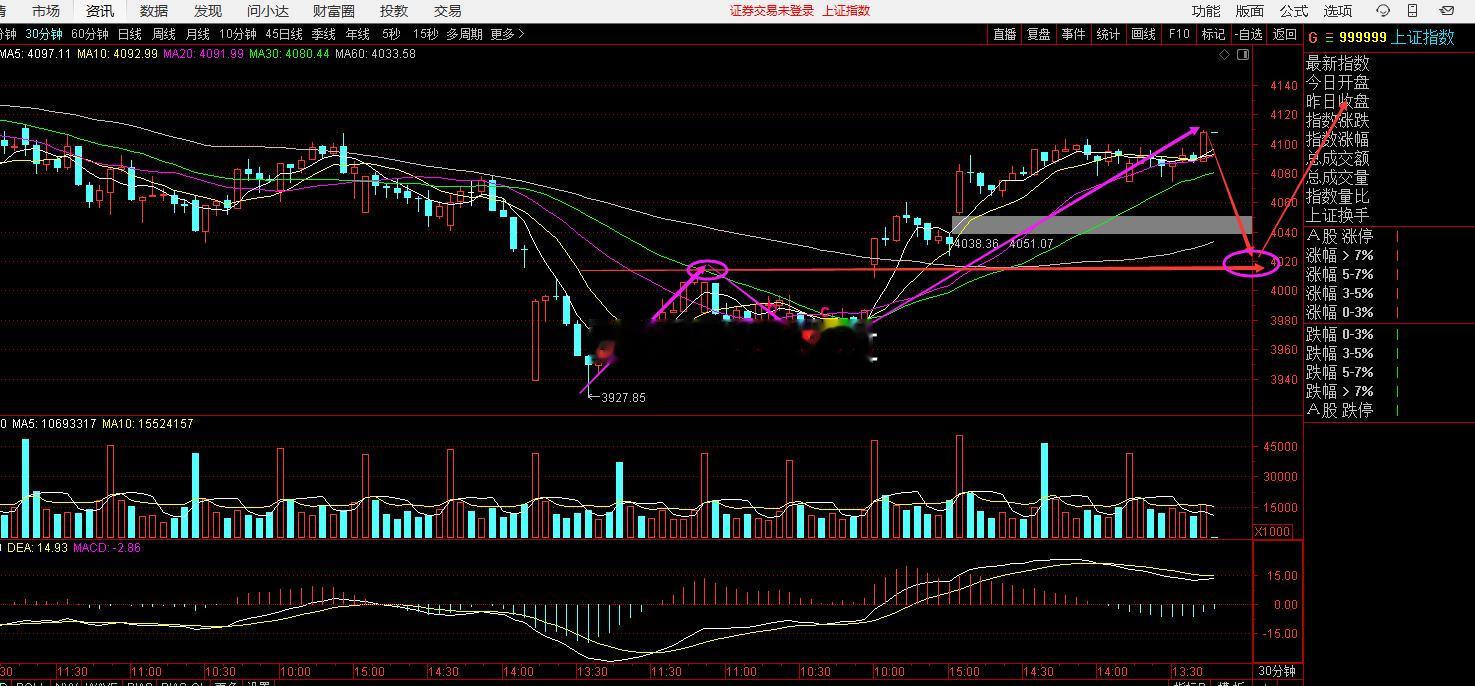This screenshot has width=1475, height=686.
Task: Switch to the 季线 quarterly period
Action: coord(324,34)
